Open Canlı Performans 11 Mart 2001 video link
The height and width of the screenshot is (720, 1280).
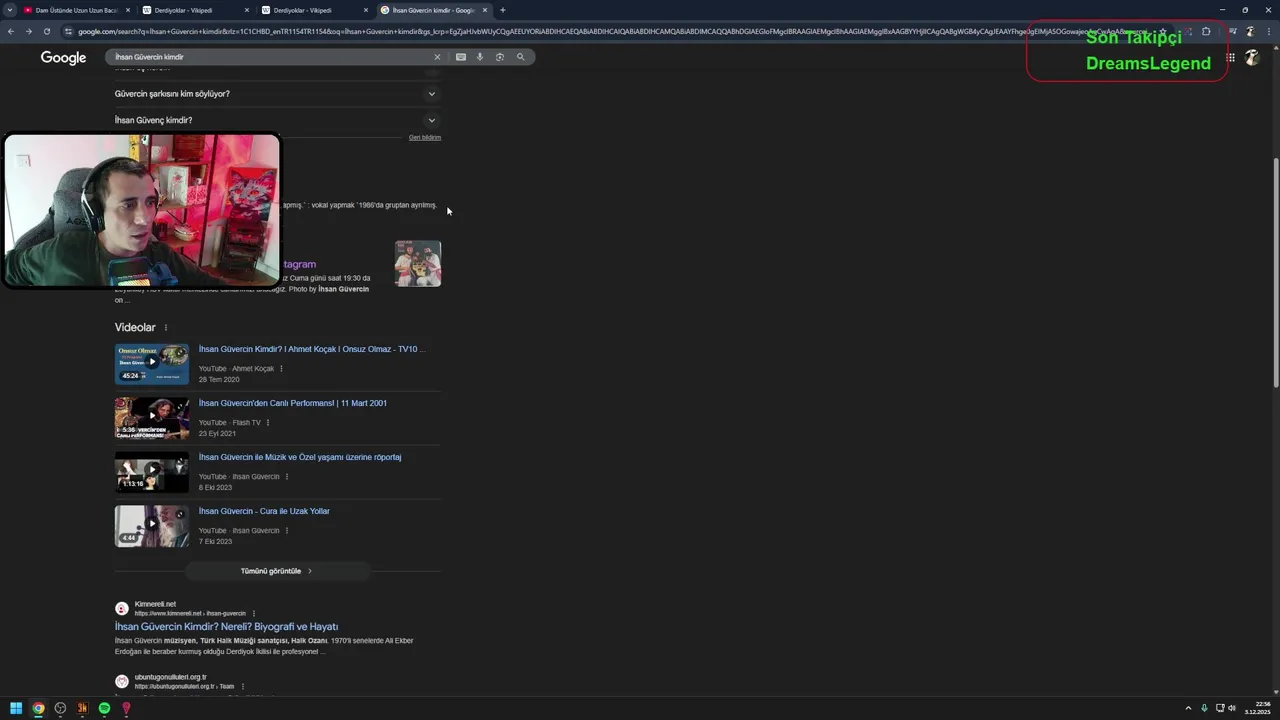coord(293,403)
